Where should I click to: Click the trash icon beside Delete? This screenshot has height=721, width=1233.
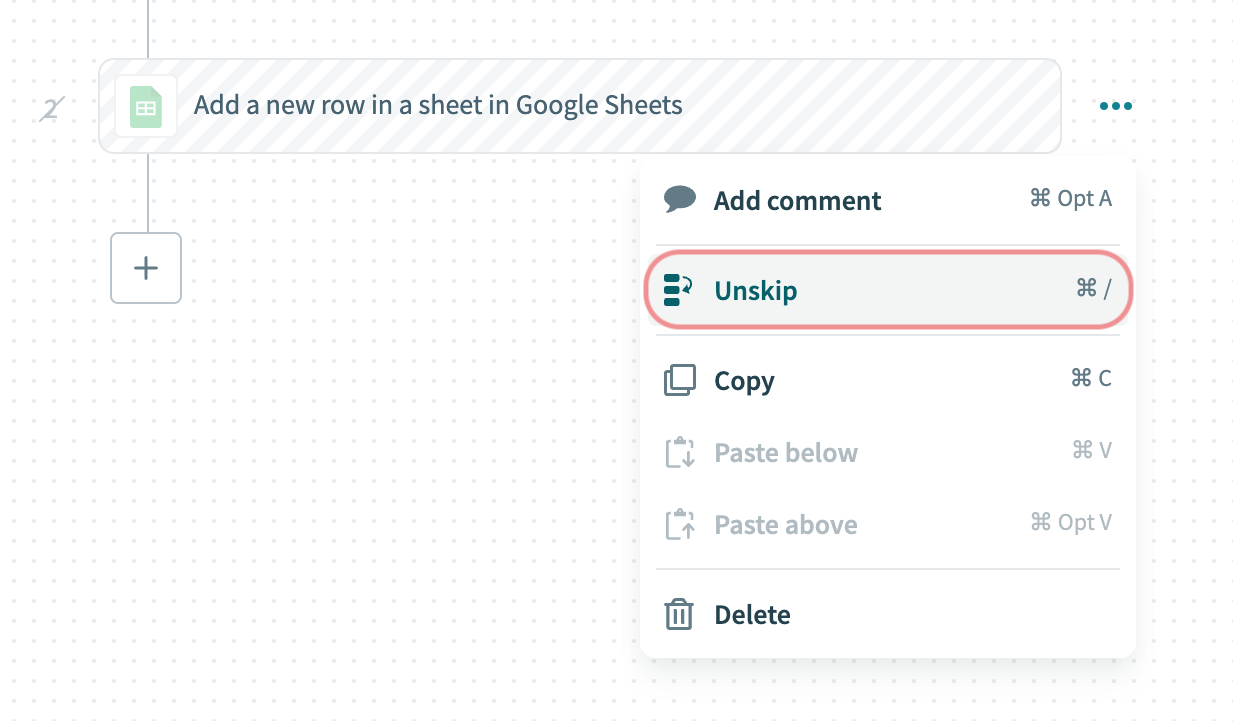680,614
